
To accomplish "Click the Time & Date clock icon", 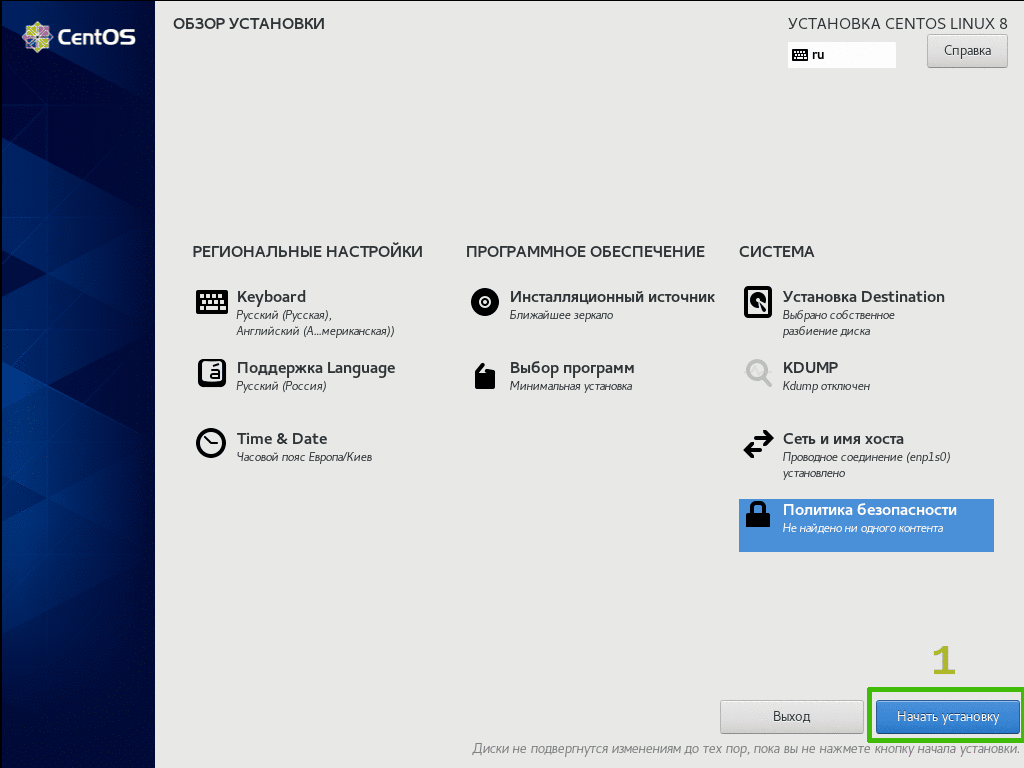I will (211, 443).
